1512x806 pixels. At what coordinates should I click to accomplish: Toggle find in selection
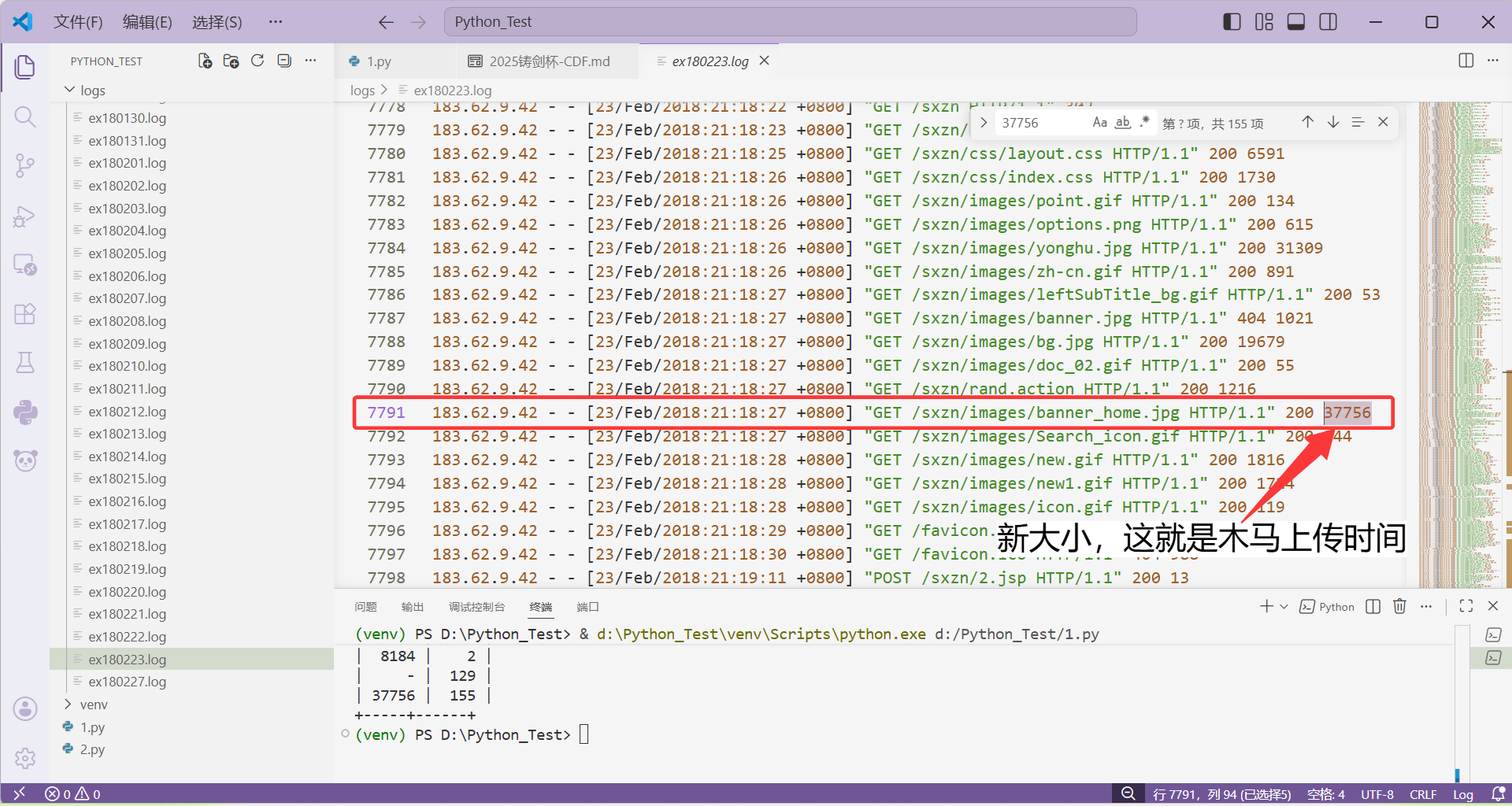(1358, 122)
